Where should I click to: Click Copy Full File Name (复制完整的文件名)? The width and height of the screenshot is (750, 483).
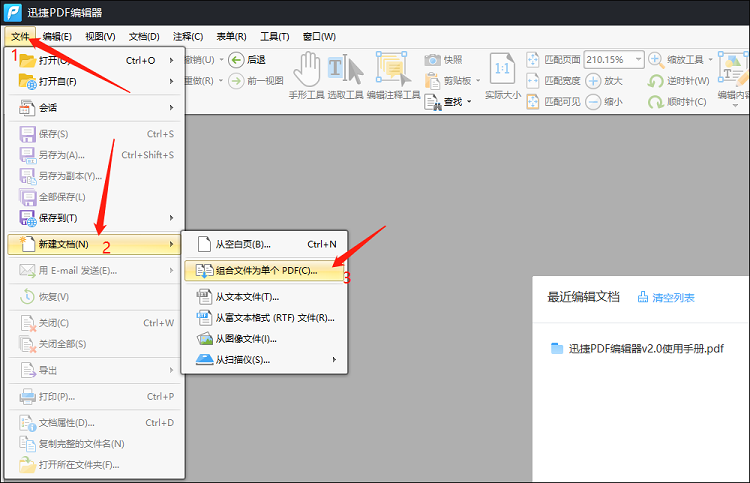[94, 444]
